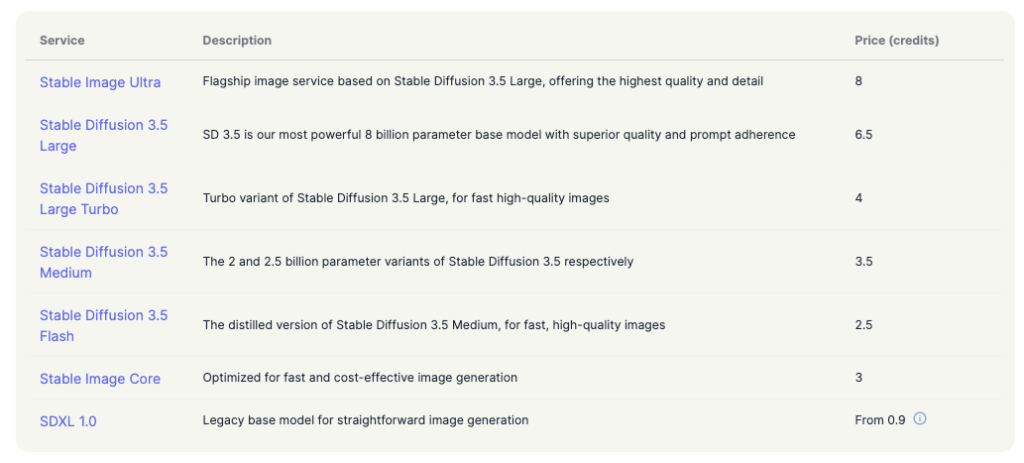
Task: Click the Service column header
Action: click(62, 40)
